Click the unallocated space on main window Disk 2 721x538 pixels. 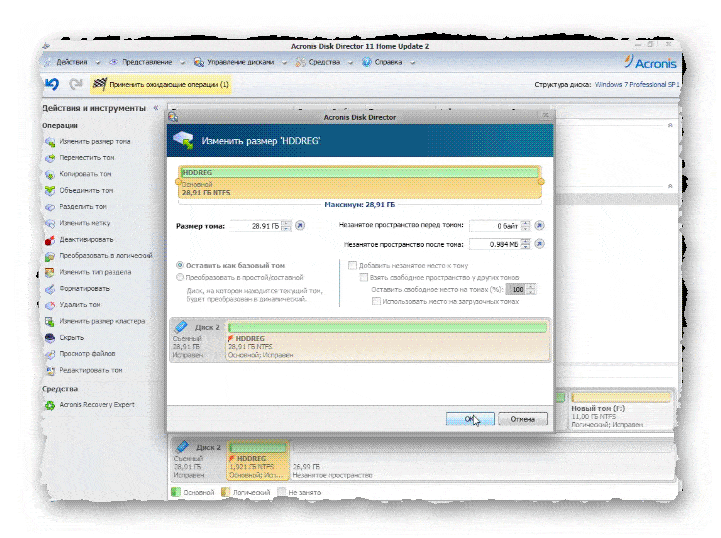point(483,460)
